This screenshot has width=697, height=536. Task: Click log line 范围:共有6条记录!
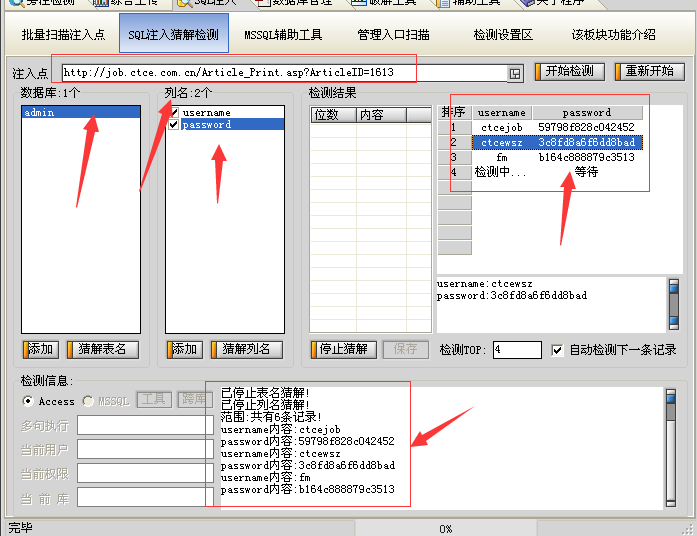(x=271, y=417)
